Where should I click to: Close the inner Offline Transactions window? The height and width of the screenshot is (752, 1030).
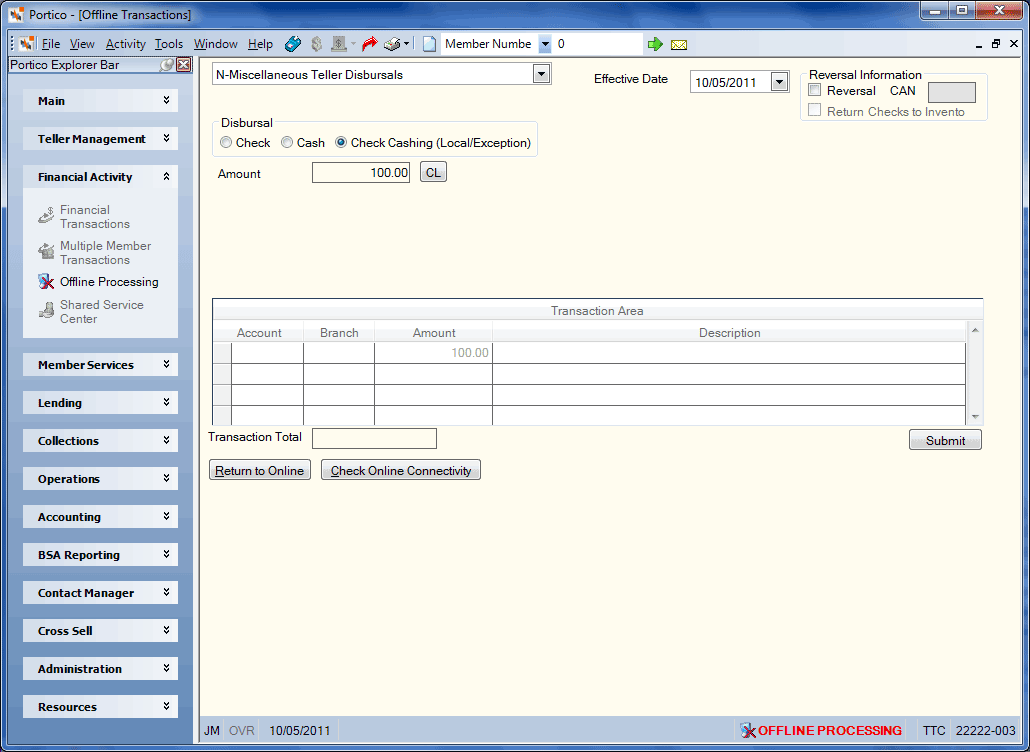pyautogui.click(x=1014, y=44)
